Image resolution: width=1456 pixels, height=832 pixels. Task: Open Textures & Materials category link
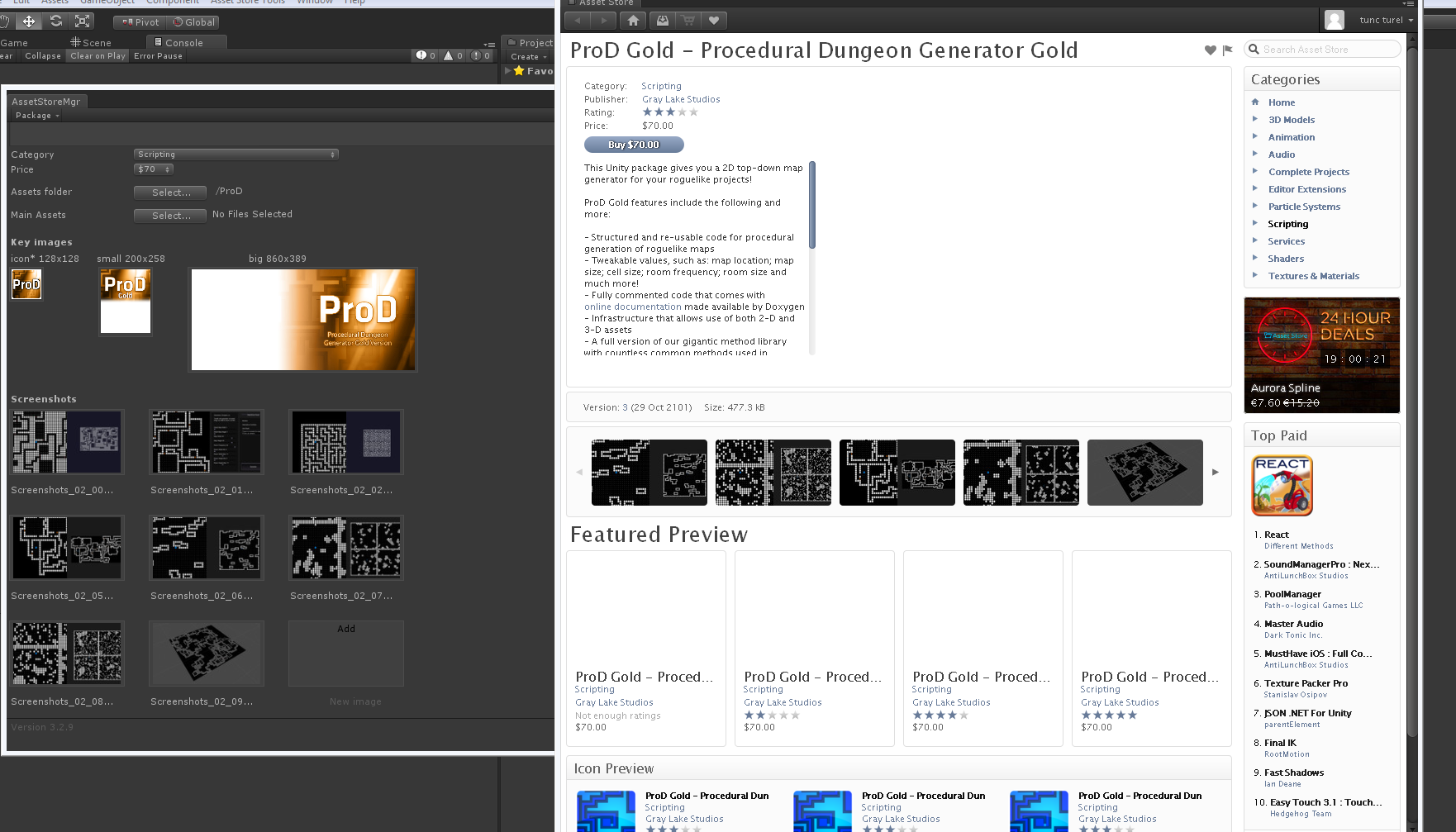[1314, 276]
